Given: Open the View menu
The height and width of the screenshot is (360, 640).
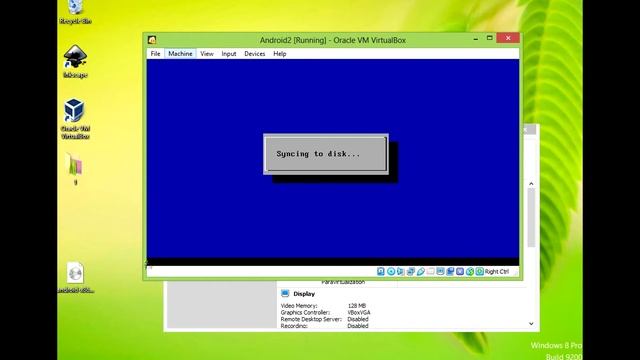Looking at the screenshot, I should point(207,54).
